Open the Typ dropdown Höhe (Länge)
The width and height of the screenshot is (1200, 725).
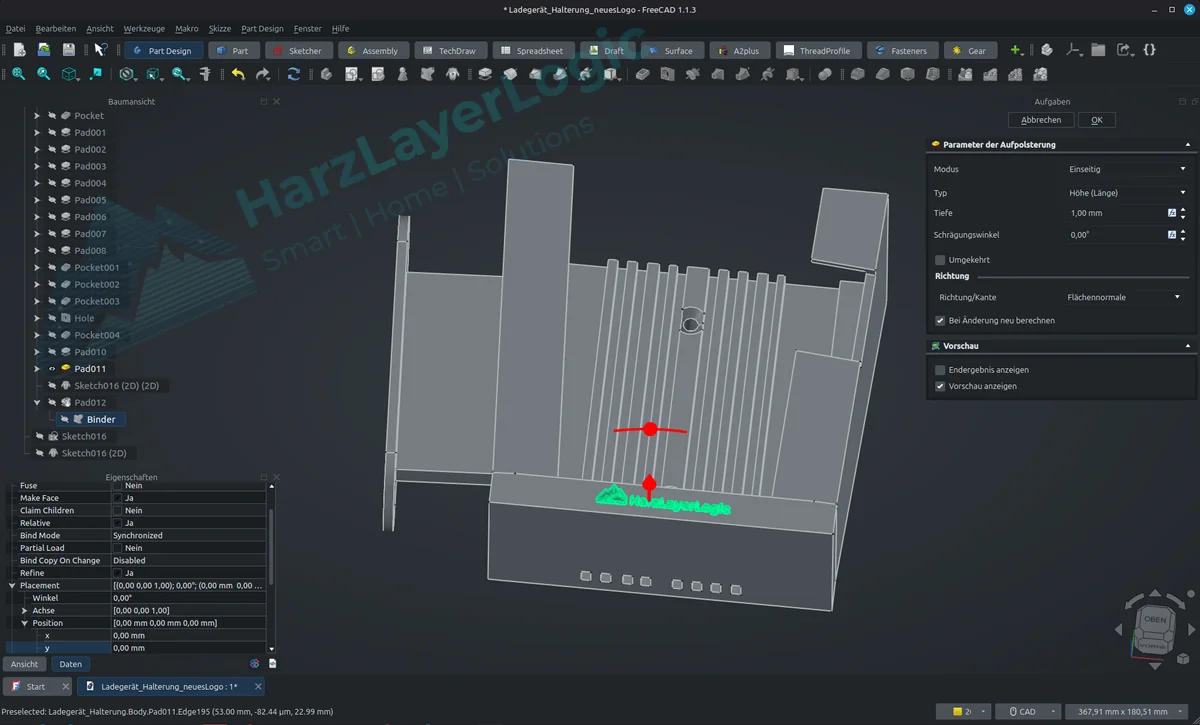coord(1127,193)
